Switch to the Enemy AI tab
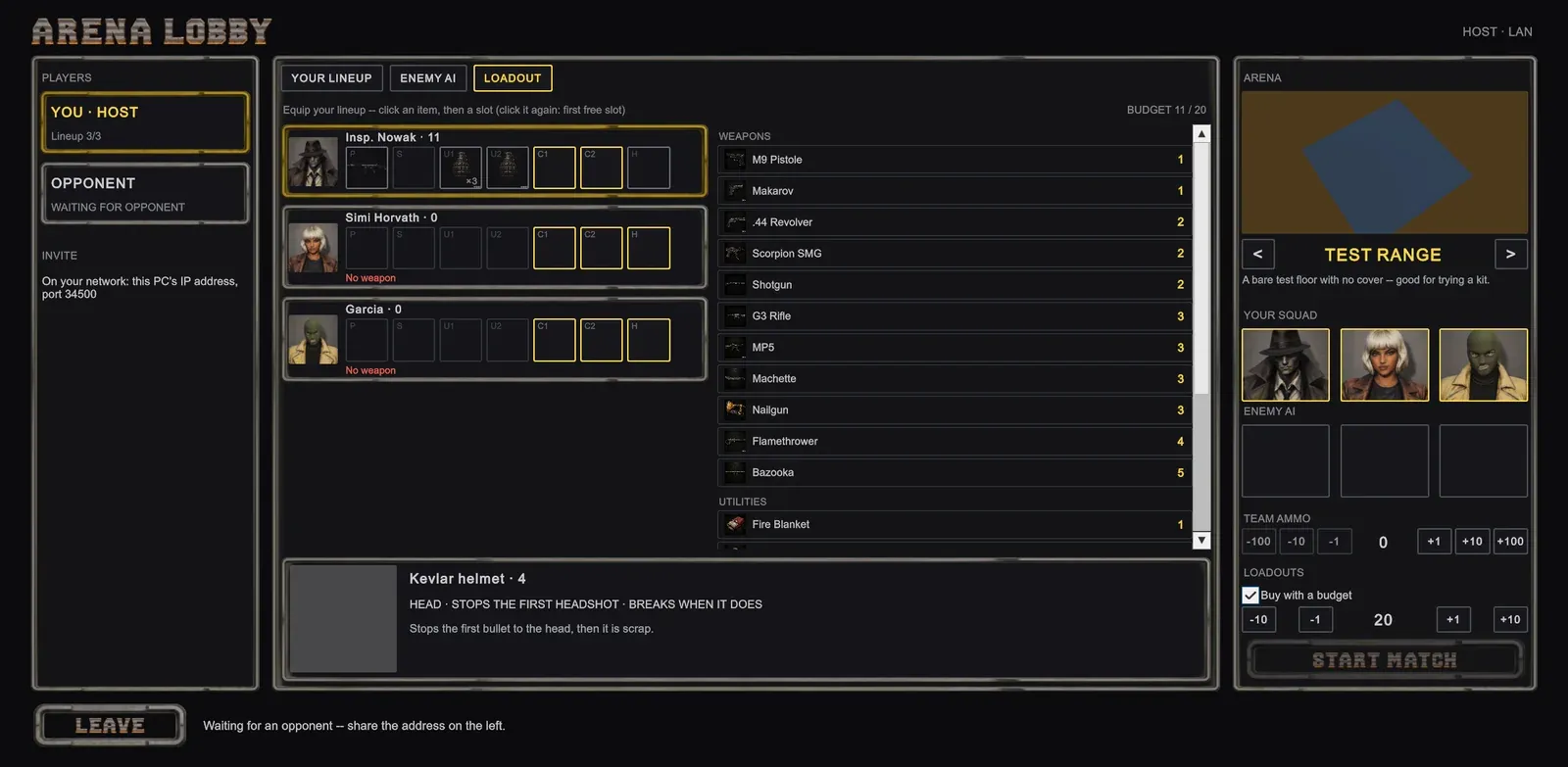Viewport: 1568px width, 767px height. pyautogui.click(x=428, y=78)
